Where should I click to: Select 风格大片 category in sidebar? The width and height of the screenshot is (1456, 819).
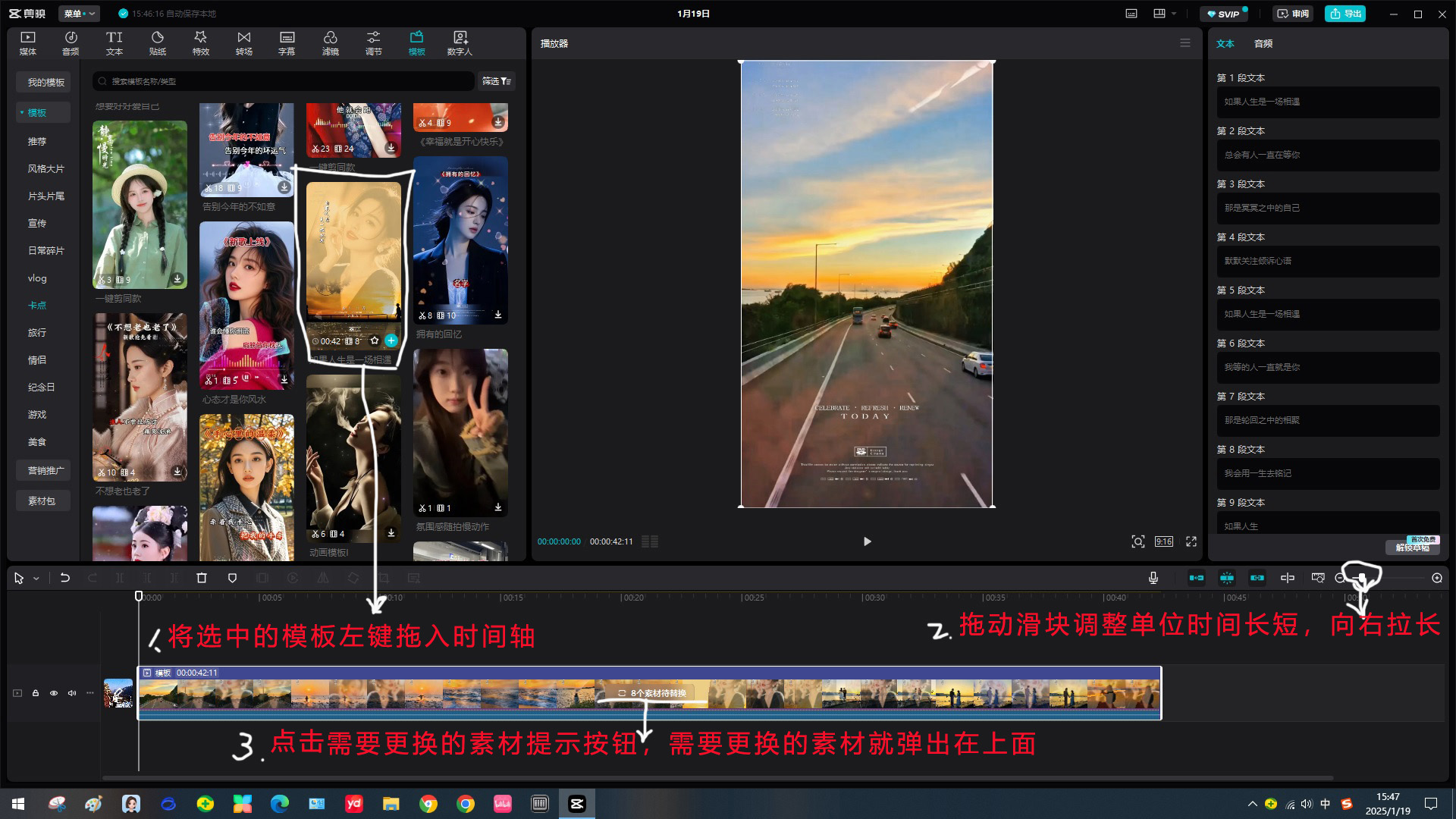pos(45,169)
